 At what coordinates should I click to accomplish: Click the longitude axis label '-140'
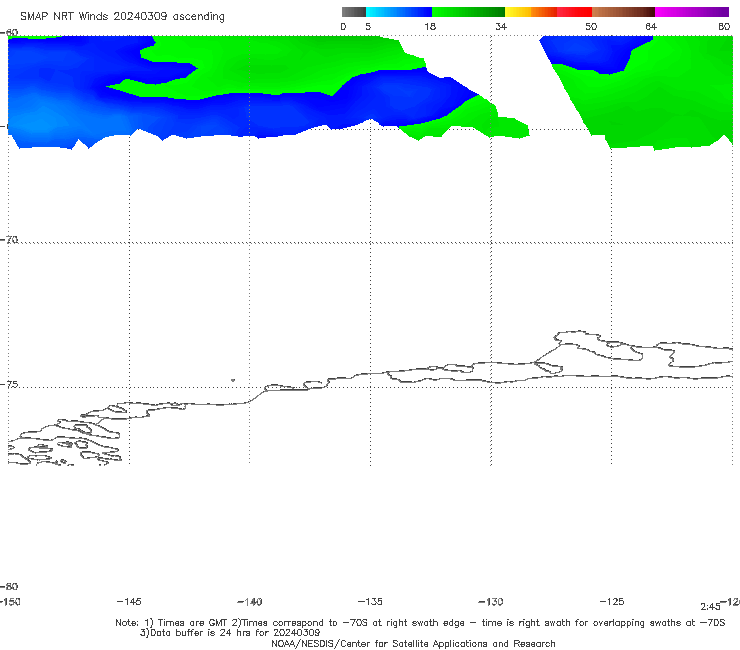pos(250,602)
